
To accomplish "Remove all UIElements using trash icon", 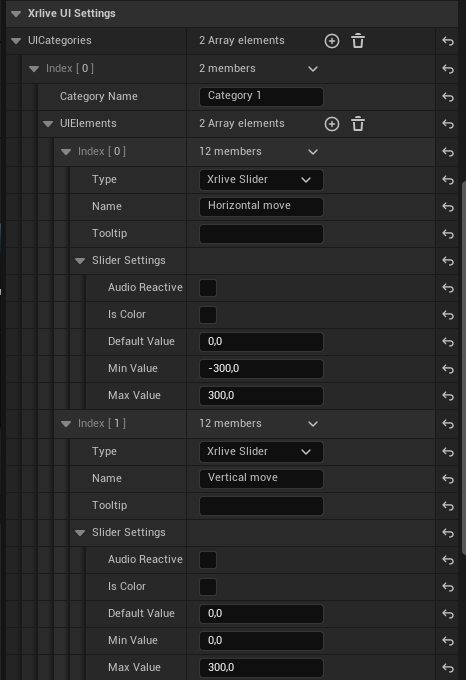I will click(x=358, y=124).
